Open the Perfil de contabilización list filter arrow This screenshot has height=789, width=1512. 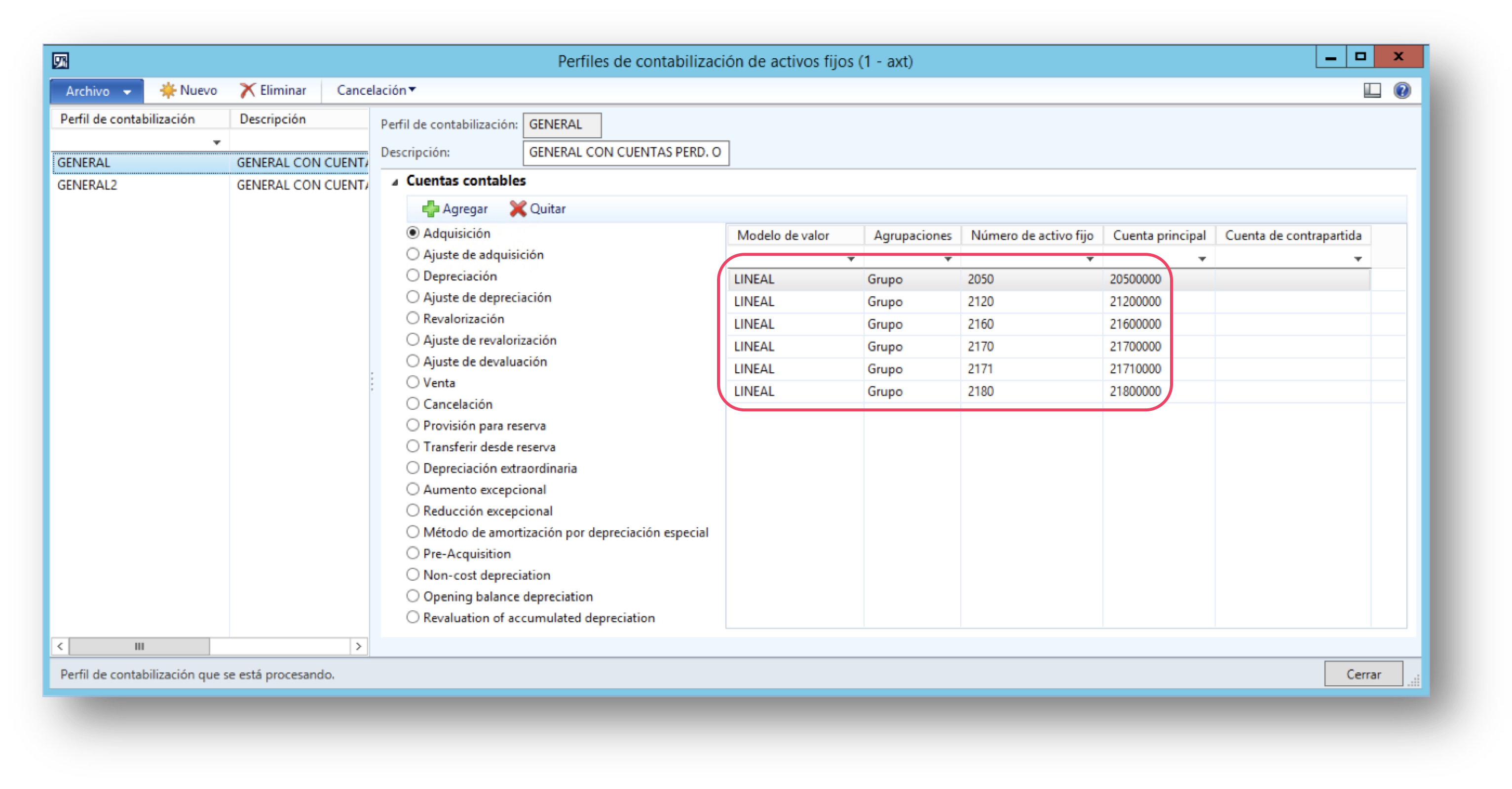pos(217,142)
